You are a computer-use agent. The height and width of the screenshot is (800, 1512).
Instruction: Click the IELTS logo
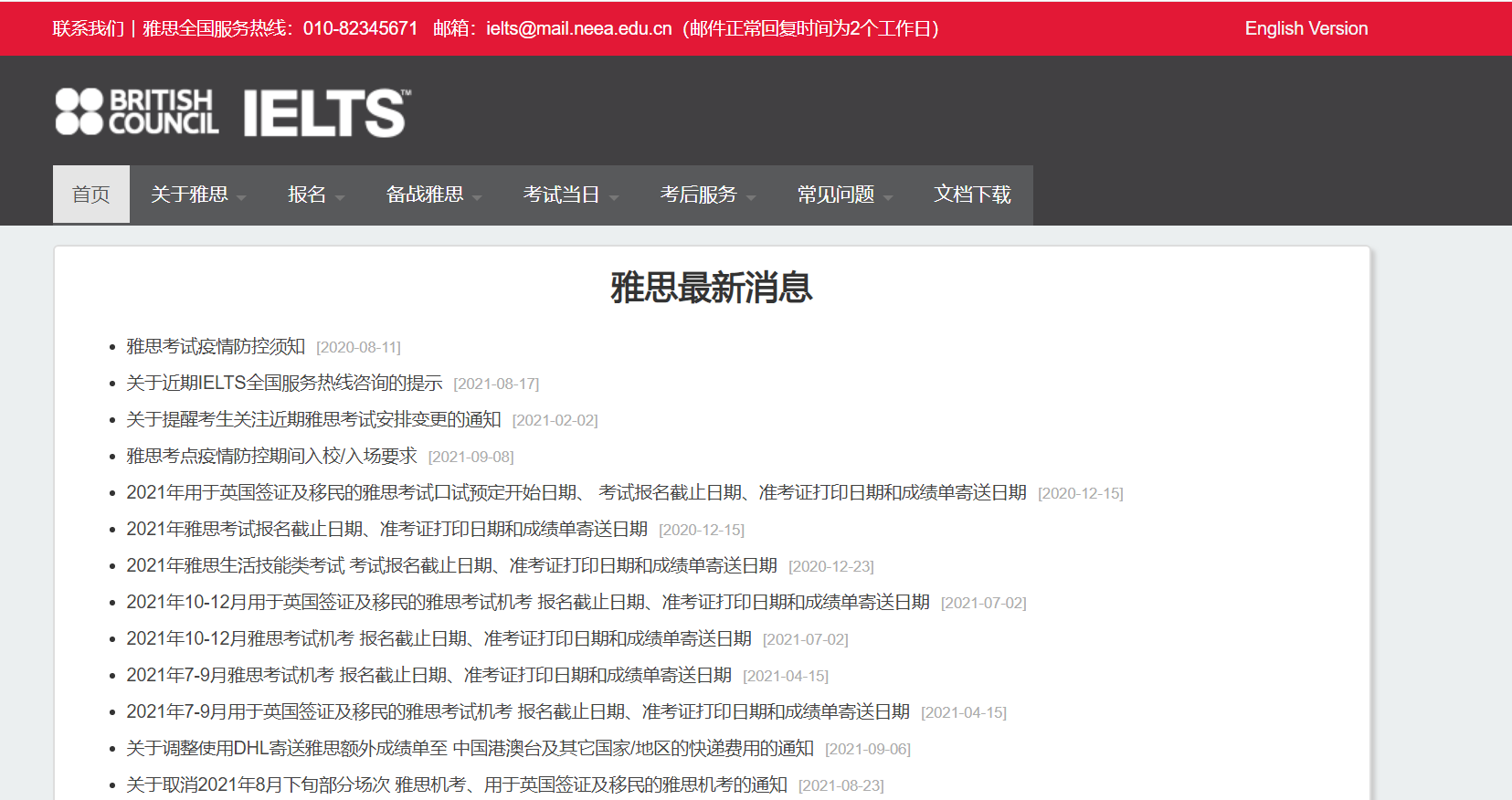(327, 112)
